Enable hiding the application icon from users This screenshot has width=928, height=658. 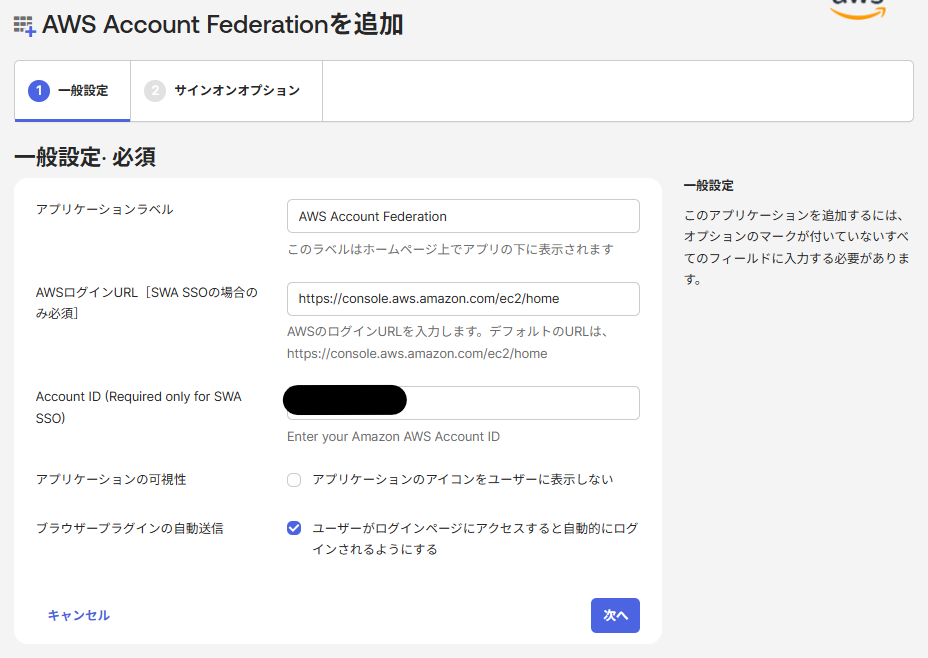[294, 480]
